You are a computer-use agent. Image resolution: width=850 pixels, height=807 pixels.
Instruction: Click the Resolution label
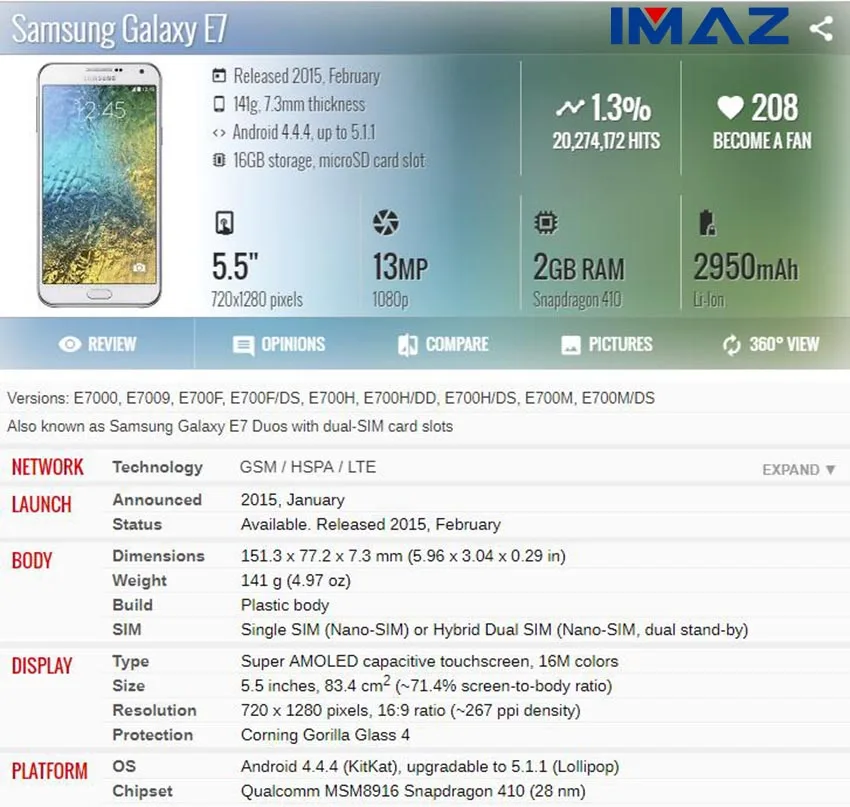[154, 710]
